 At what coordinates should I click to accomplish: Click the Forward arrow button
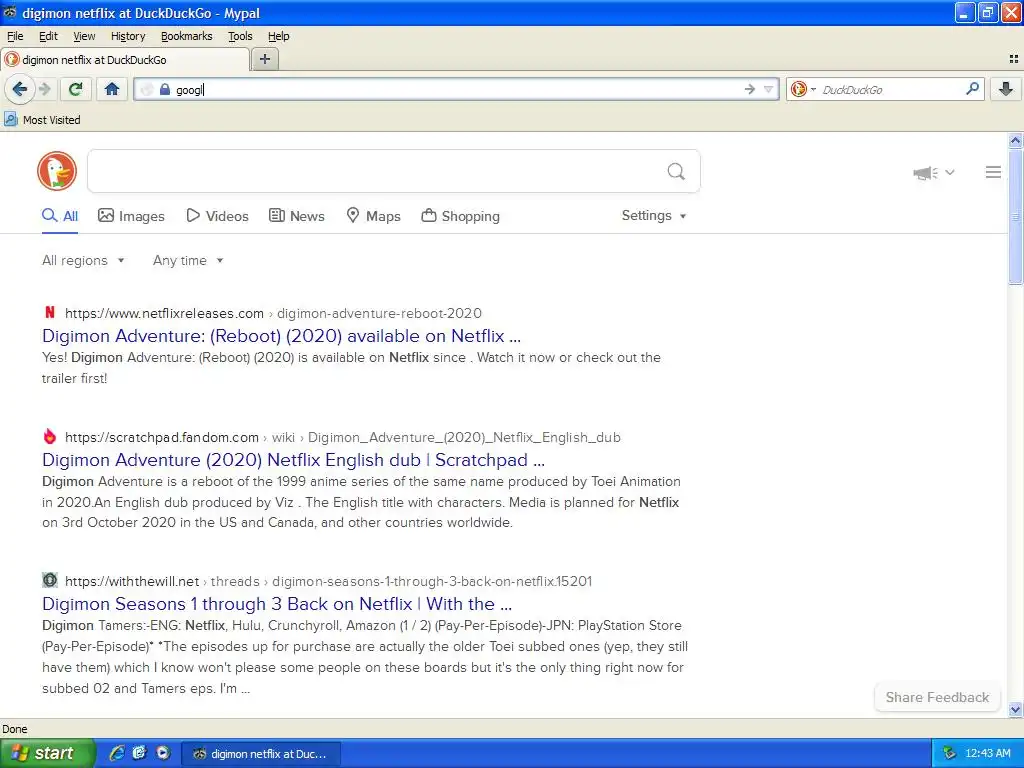pyautogui.click(x=45, y=89)
